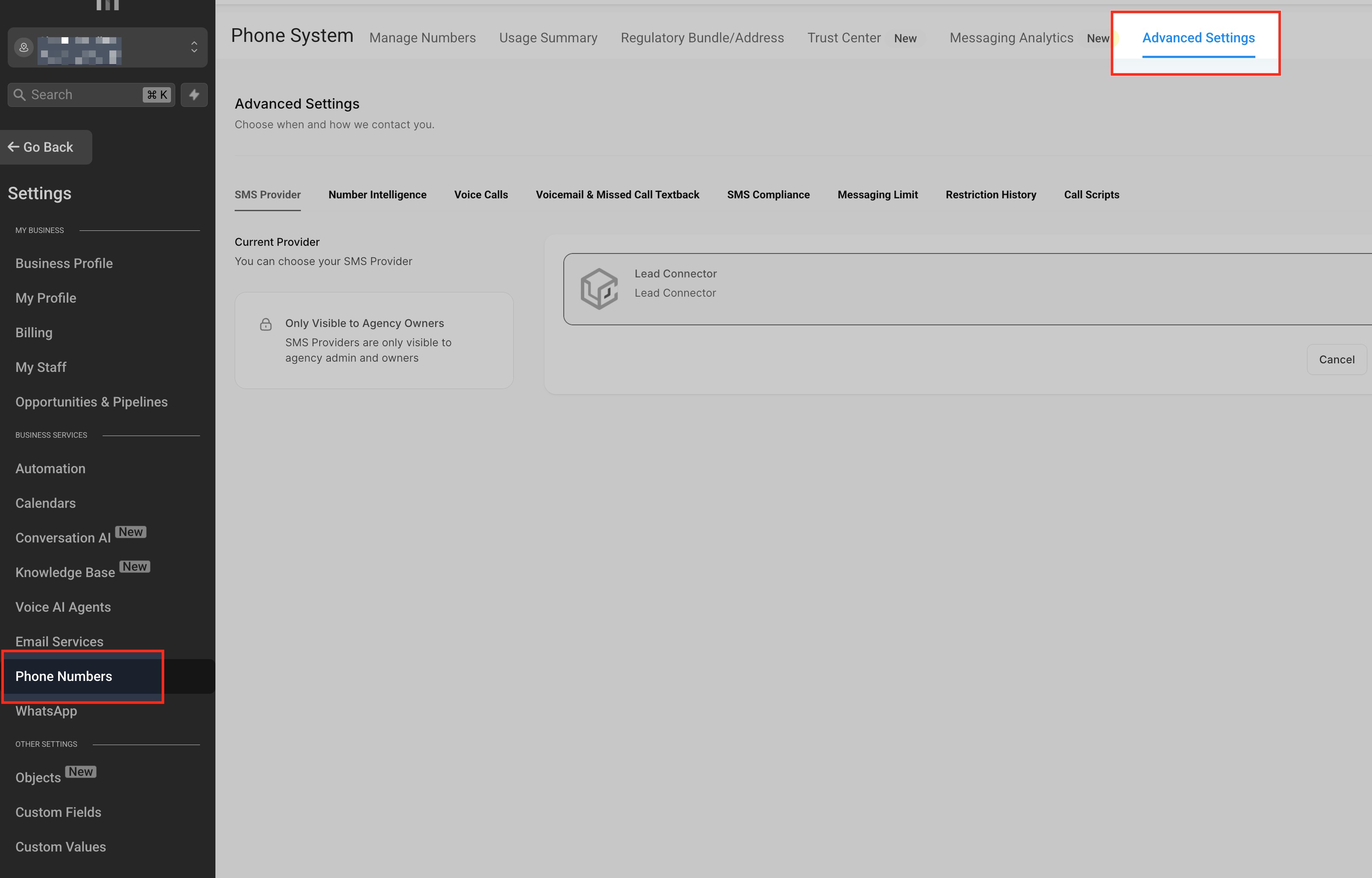1372x878 pixels.
Task: Open Voicemail & Missed Call Textback tab
Action: pos(617,195)
